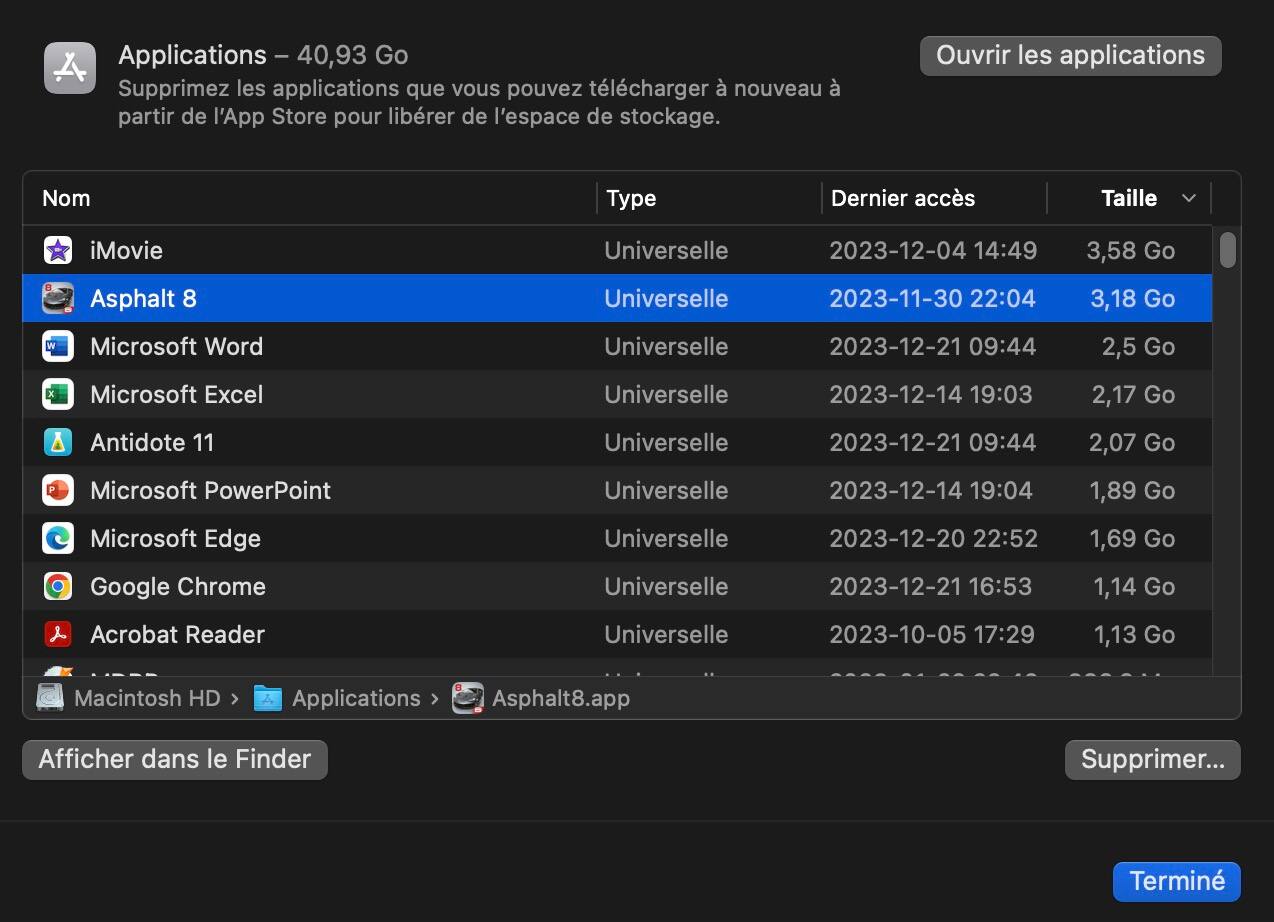Screen dimensions: 1274x922
Task: Click the Microsoft Word icon
Action: click(x=58, y=346)
